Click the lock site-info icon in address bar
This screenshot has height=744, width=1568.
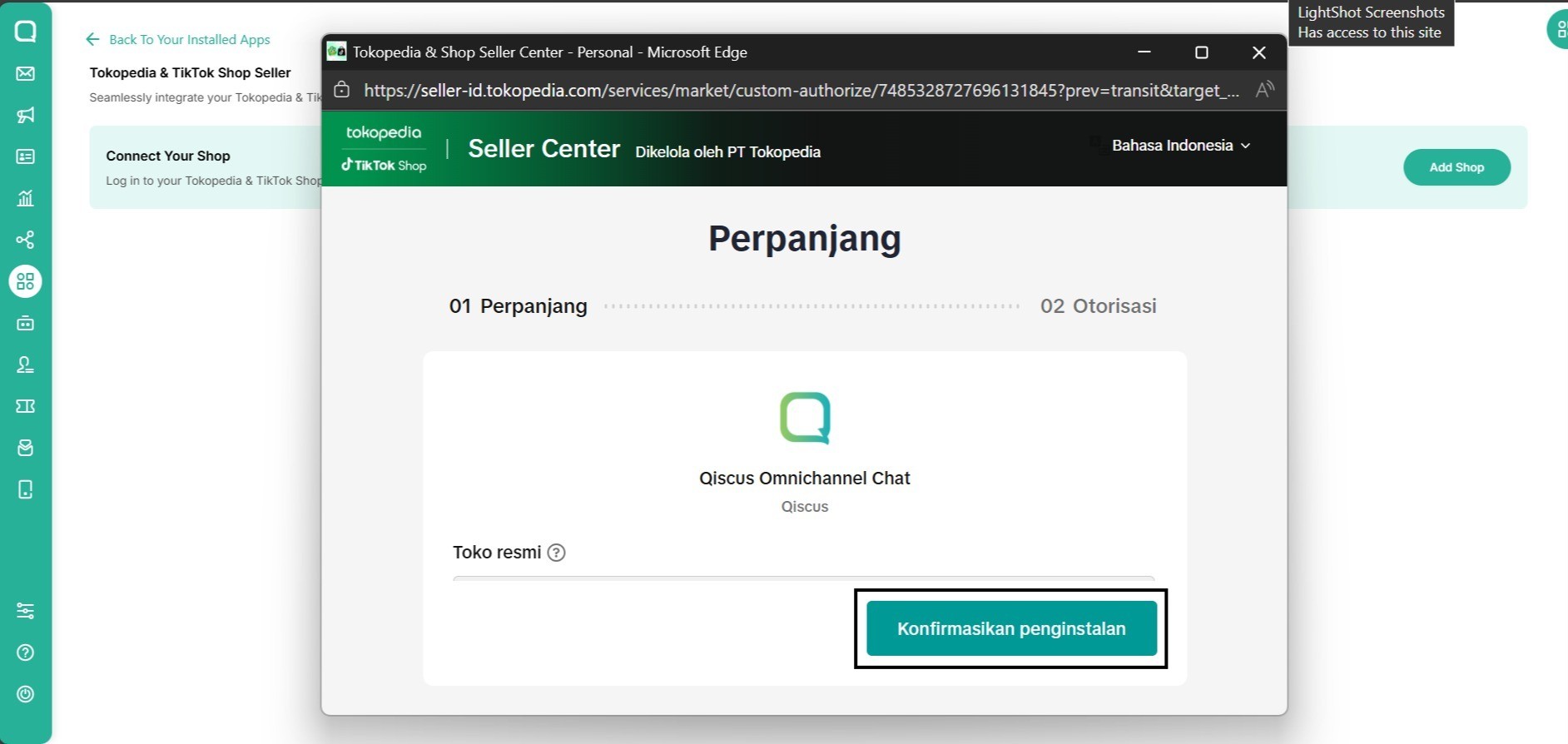(341, 90)
